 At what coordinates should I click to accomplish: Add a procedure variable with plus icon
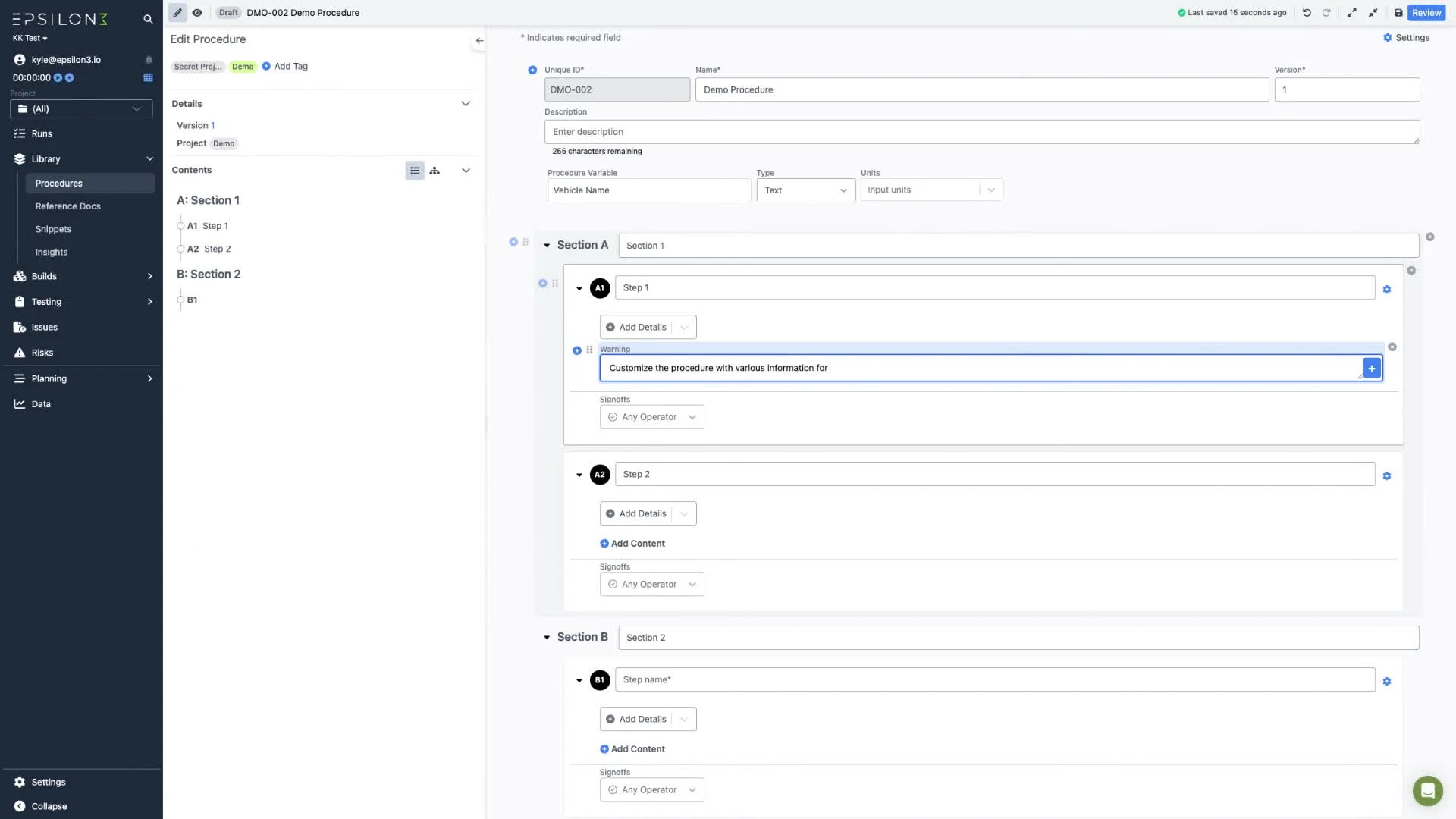pyautogui.click(x=532, y=70)
